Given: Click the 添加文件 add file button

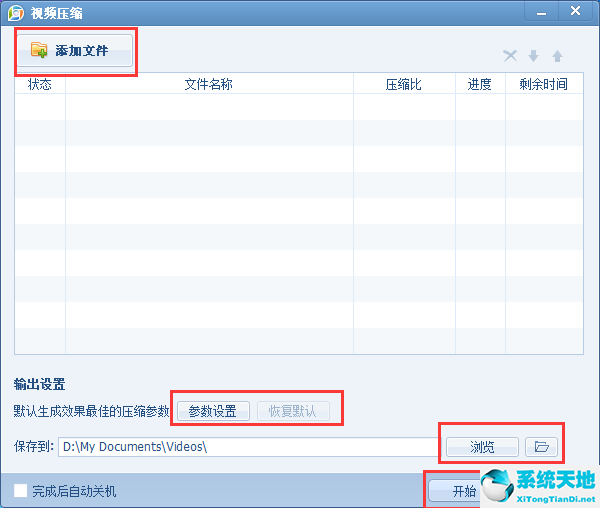Looking at the screenshot, I should pyautogui.click(x=75, y=50).
